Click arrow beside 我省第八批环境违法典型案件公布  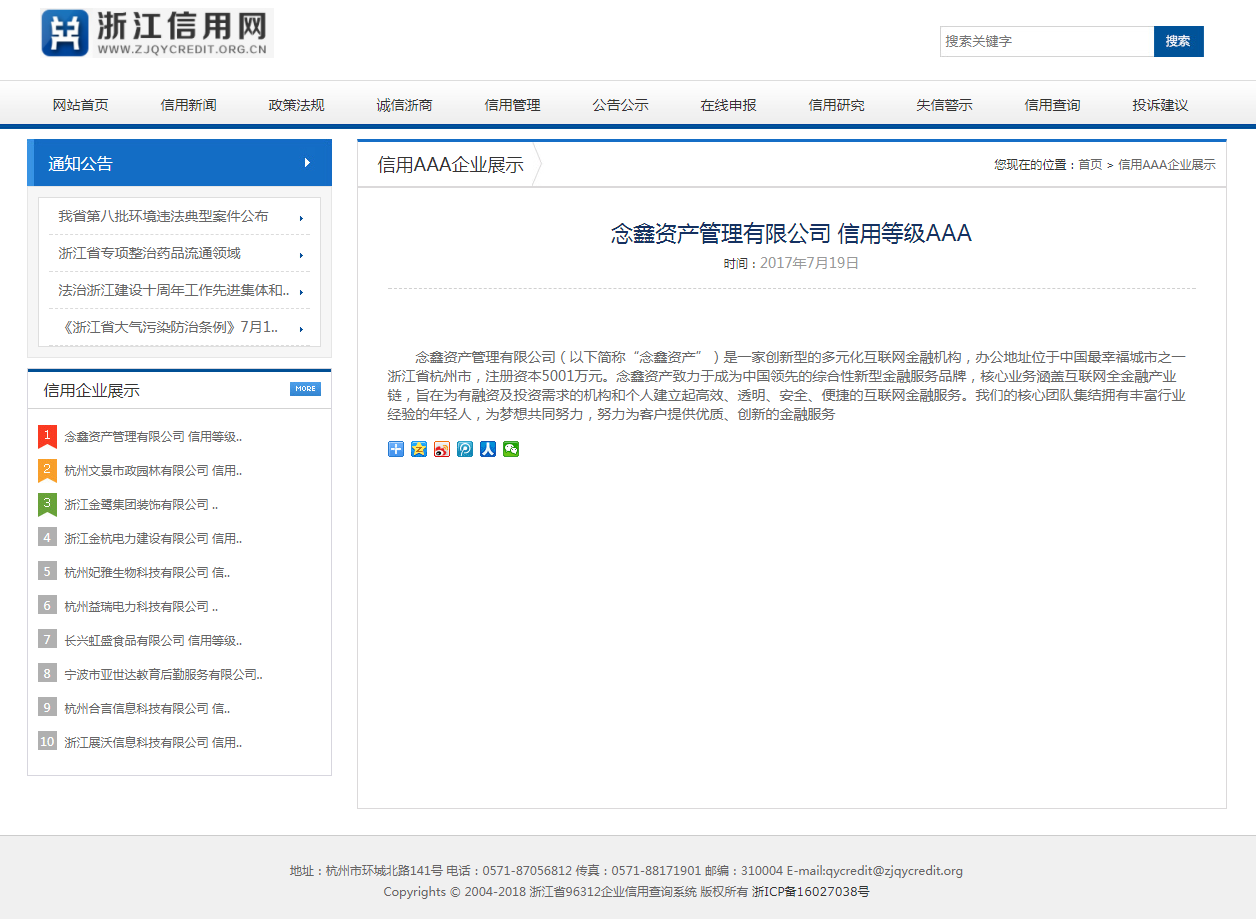click(x=301, y=218)
